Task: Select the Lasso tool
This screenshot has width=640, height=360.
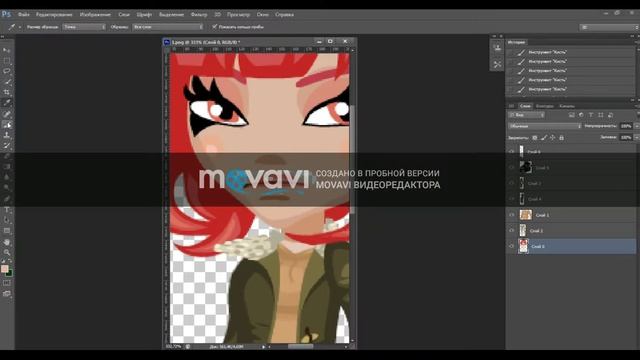Action: [7, 71]
